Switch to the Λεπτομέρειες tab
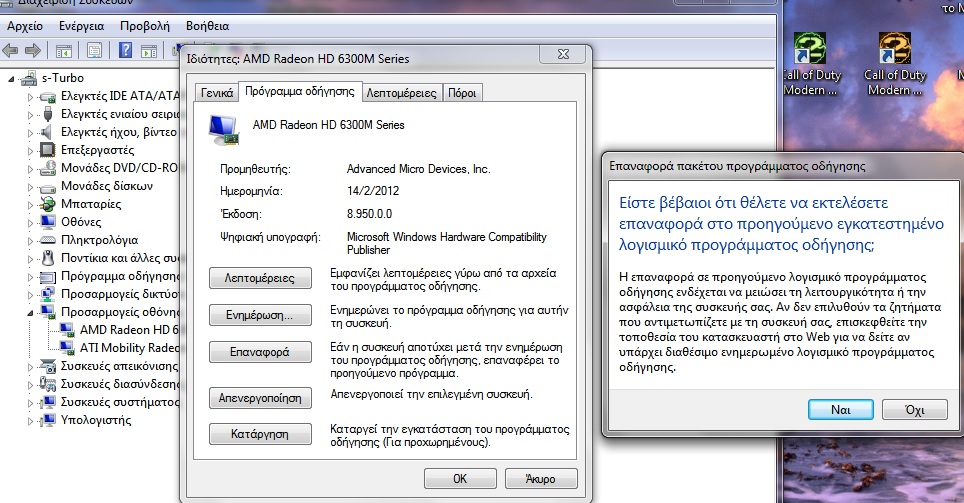Image resolution: width=964 pixels, height=503 pixels. tap(401, 93)
